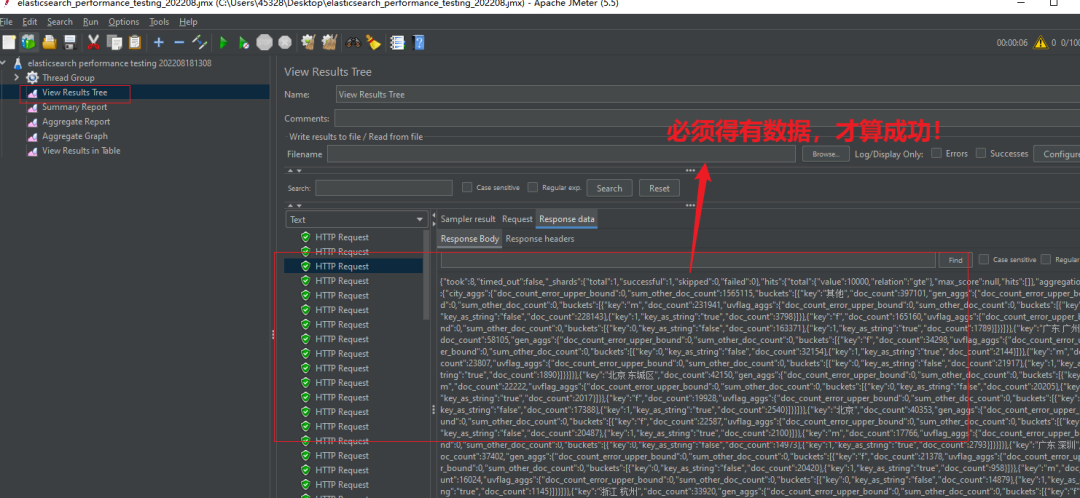Focus the Comments input field
The image size is (1080, 498).
pos(707,118)
